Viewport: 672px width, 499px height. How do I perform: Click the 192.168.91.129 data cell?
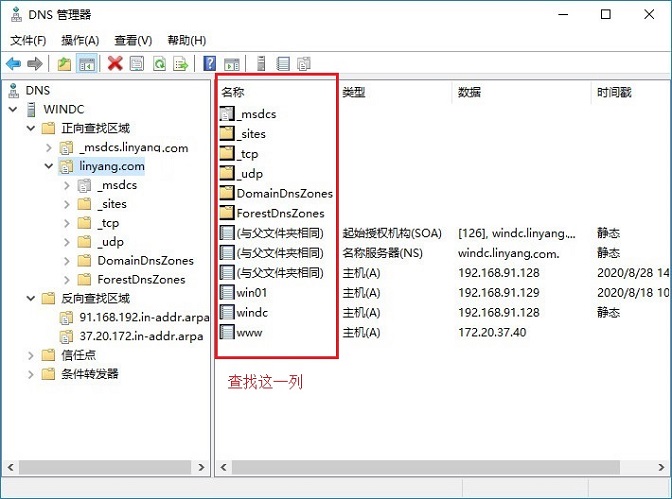click(498, 292)
